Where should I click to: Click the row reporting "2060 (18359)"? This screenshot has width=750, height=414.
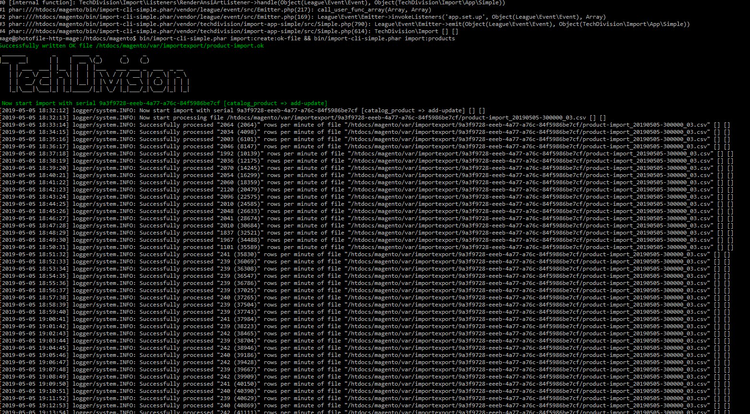[x=366, y=183]
